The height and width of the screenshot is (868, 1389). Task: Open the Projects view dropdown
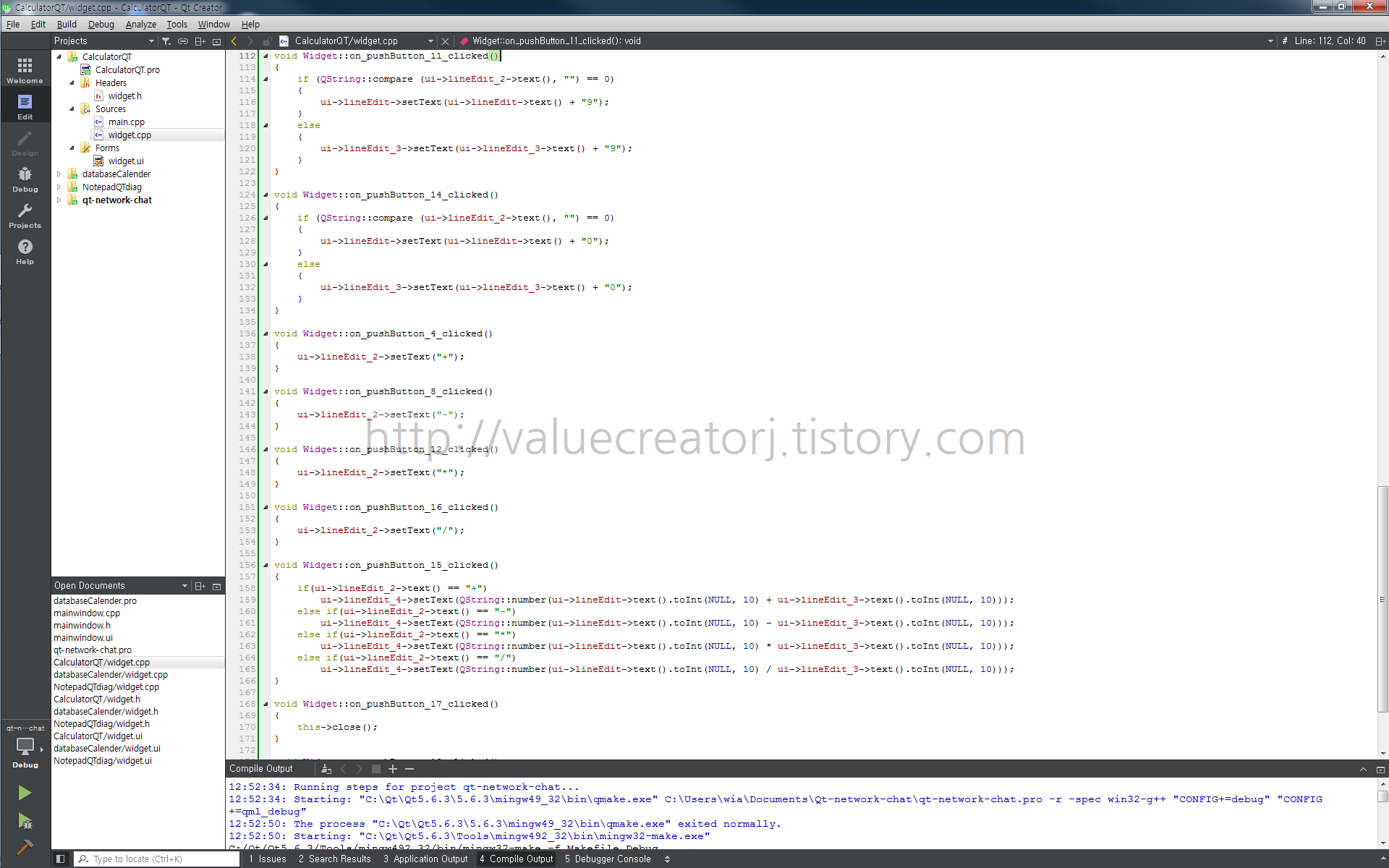pos(151,41)
